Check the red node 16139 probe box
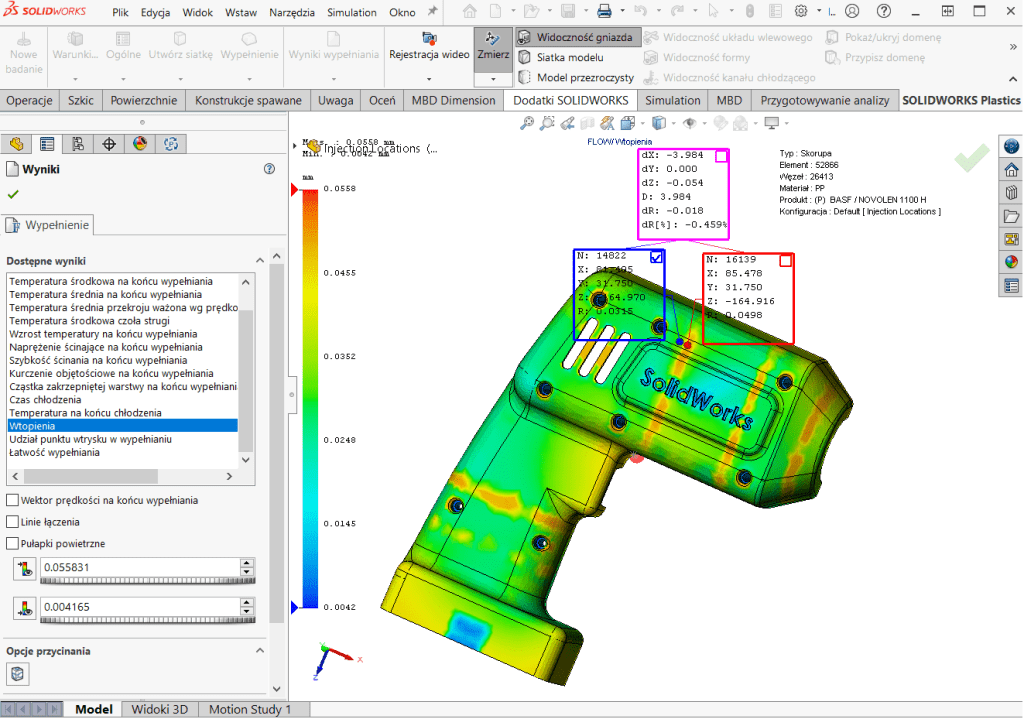Viewport: 1024px width, 719px height. coord(786,261)
